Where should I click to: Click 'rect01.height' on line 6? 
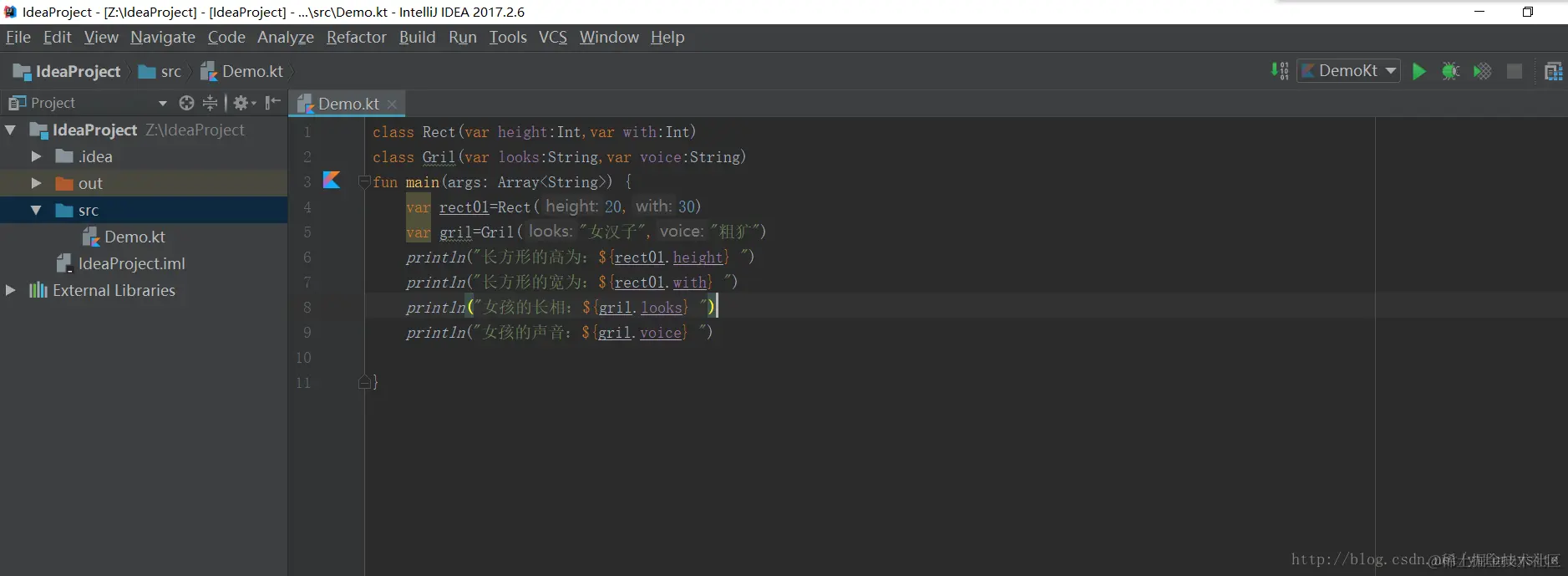coord(668,257)
